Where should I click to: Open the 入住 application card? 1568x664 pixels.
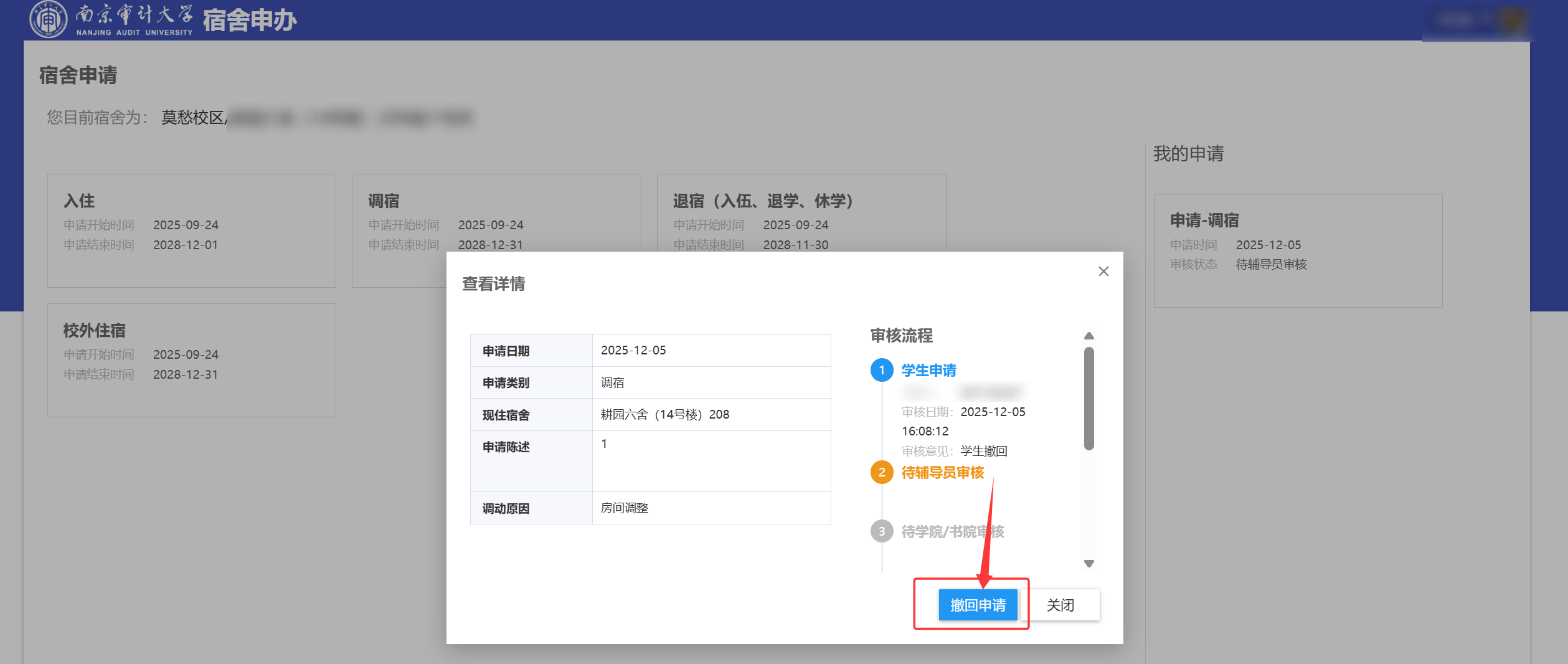[191, 230]
